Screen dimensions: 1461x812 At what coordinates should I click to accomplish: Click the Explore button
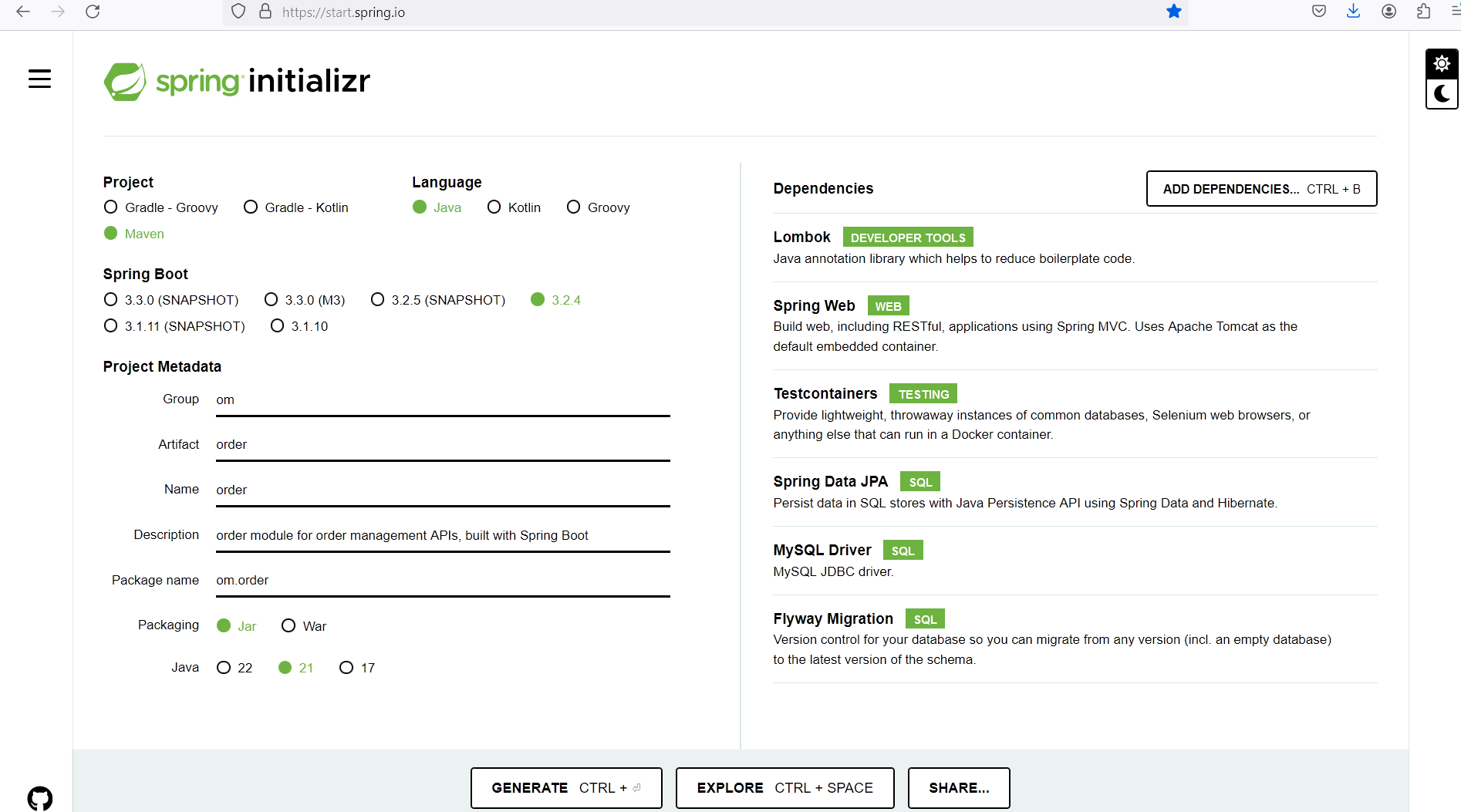tap(784, 788)
